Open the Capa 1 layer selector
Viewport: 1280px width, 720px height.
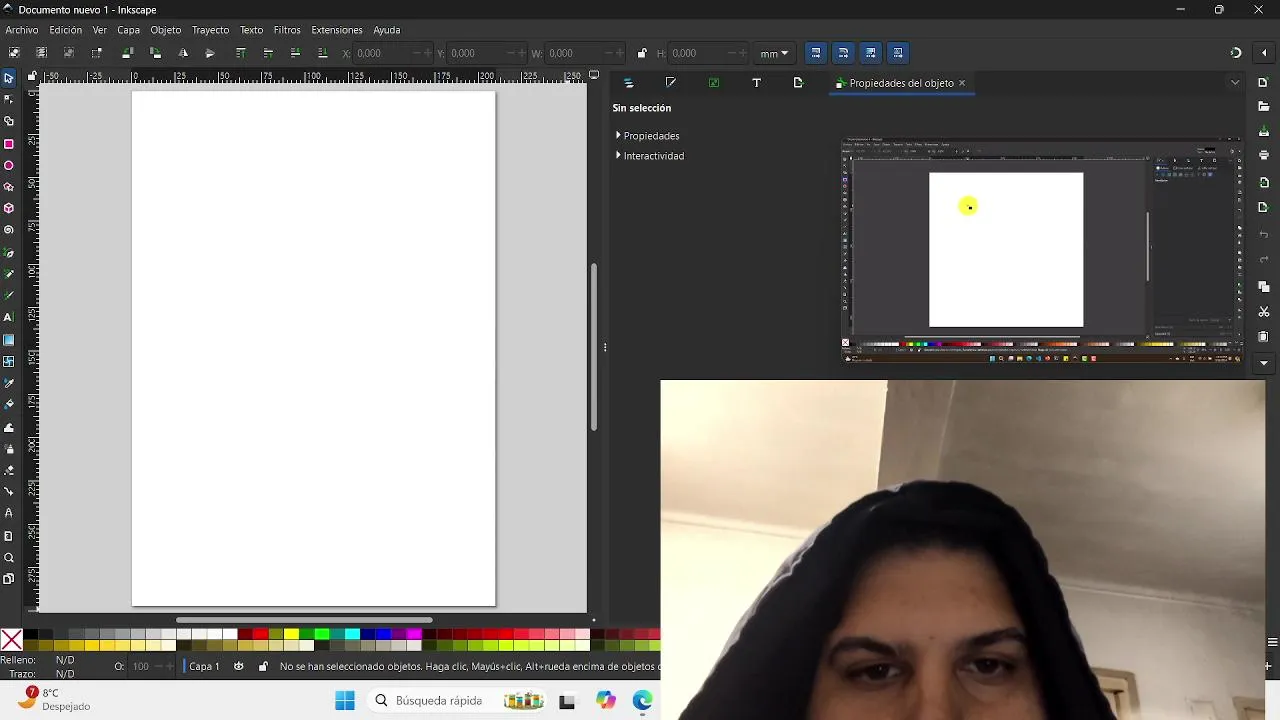[204, 666]
